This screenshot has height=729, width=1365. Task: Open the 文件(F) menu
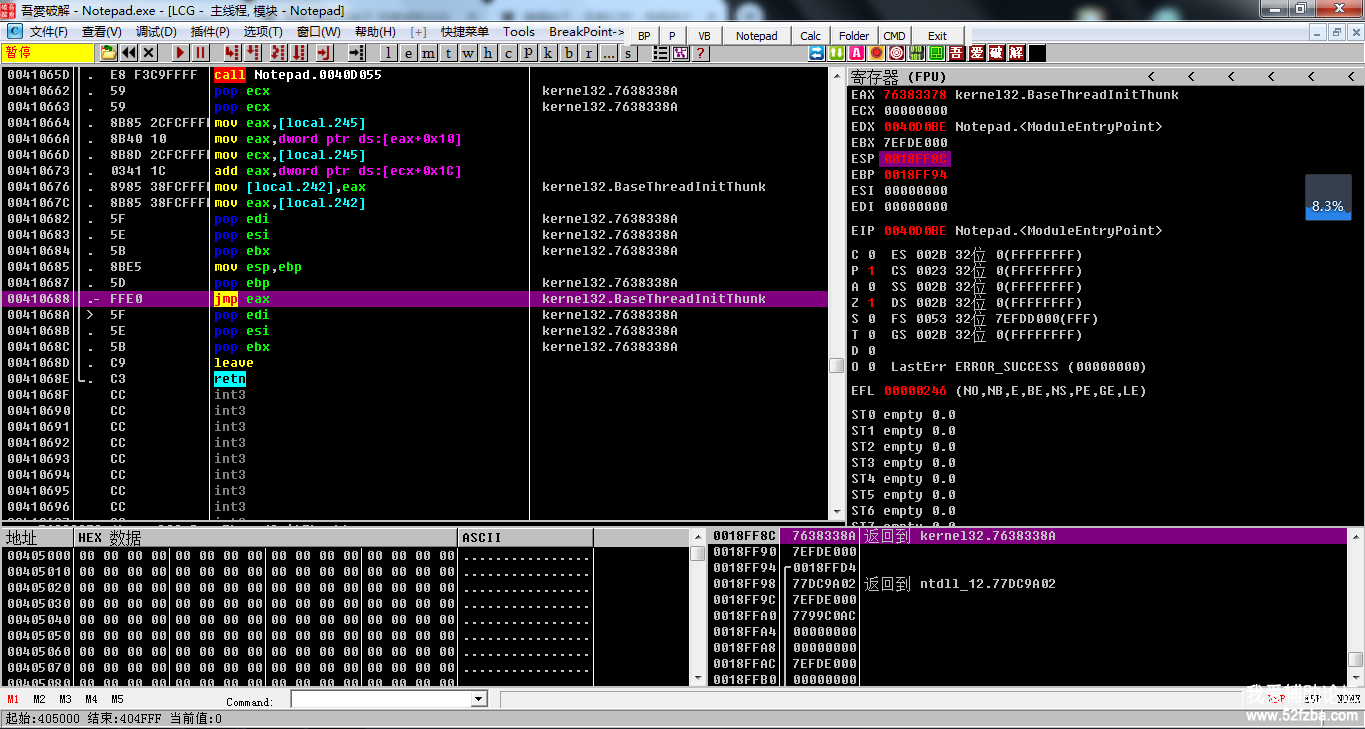point(48,32)
